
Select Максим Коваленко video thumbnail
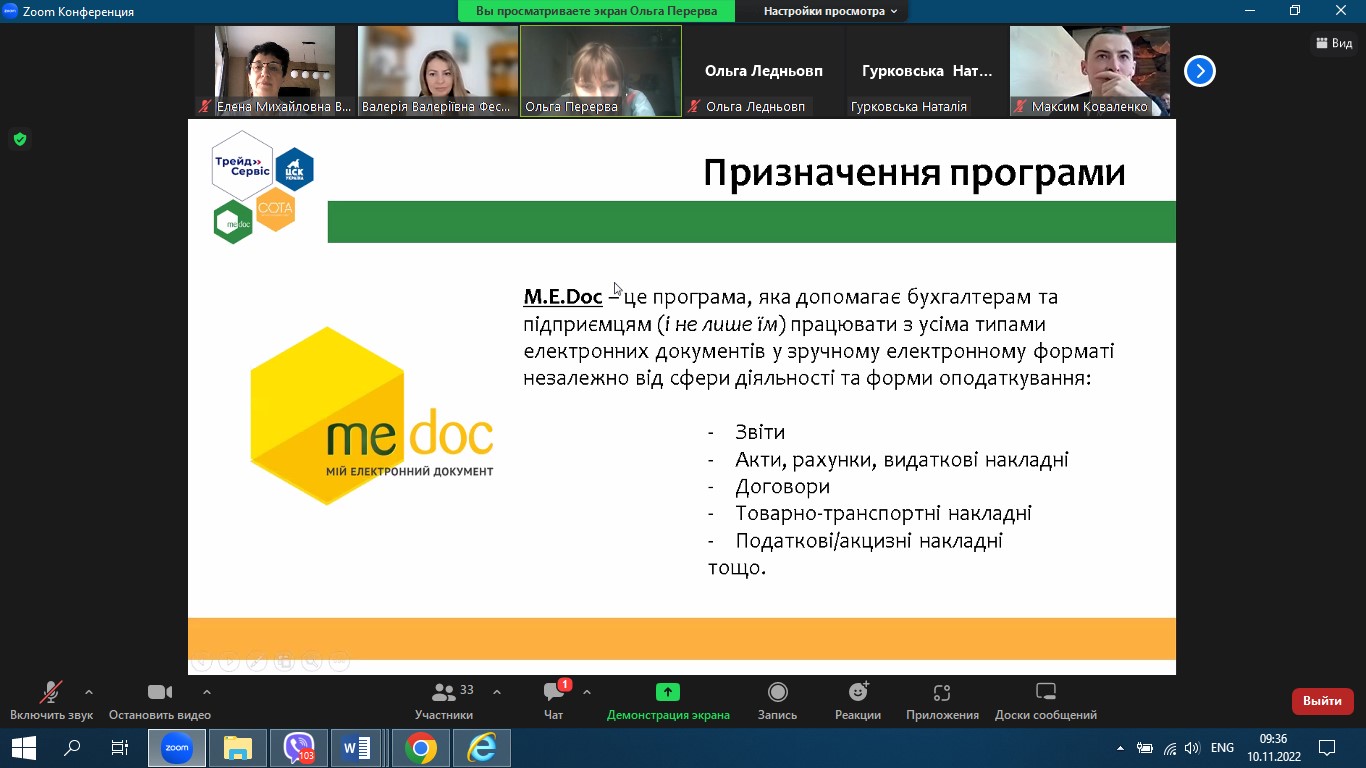point(1090,71)
